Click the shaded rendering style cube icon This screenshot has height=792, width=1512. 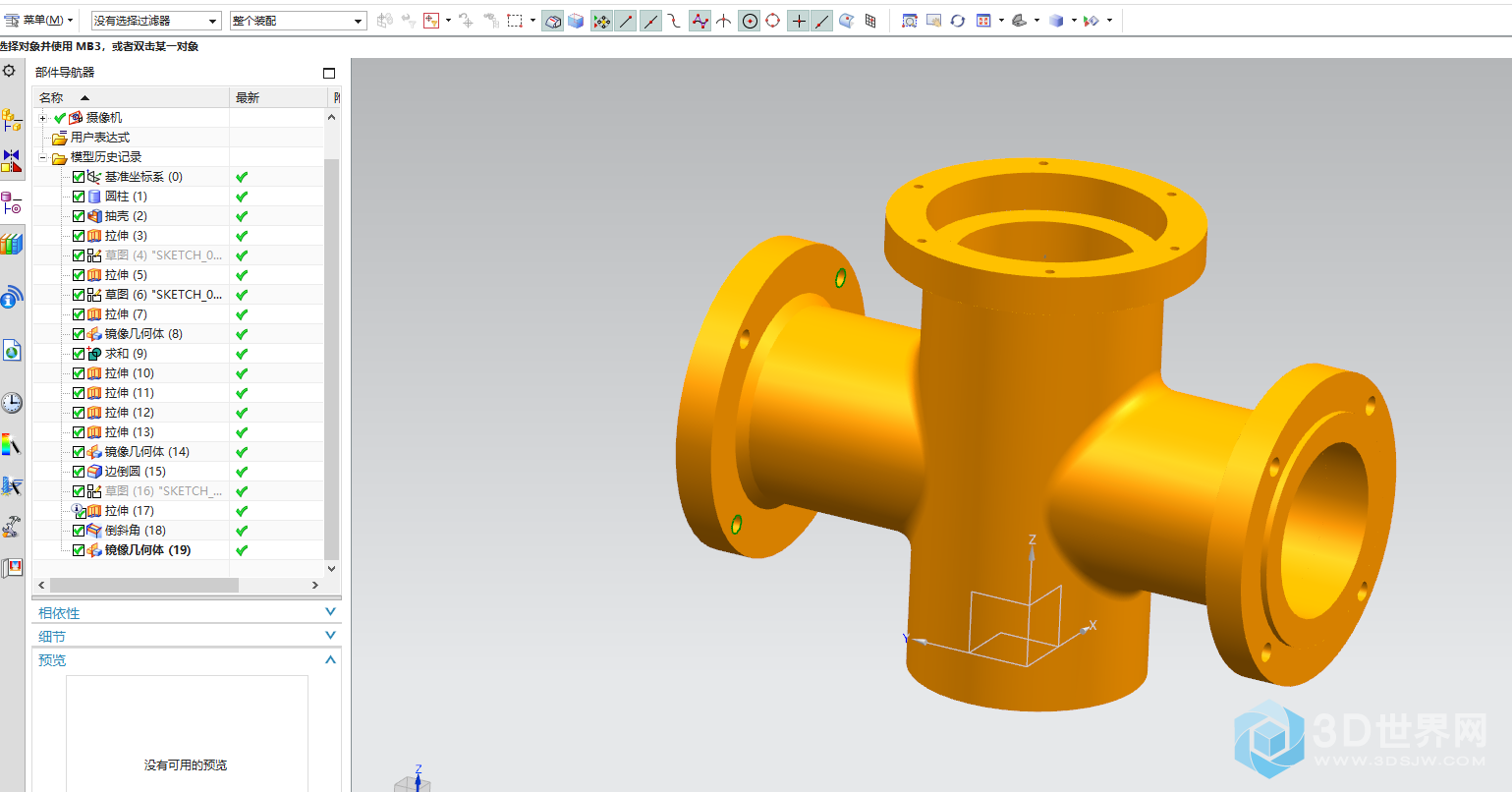1057,20
